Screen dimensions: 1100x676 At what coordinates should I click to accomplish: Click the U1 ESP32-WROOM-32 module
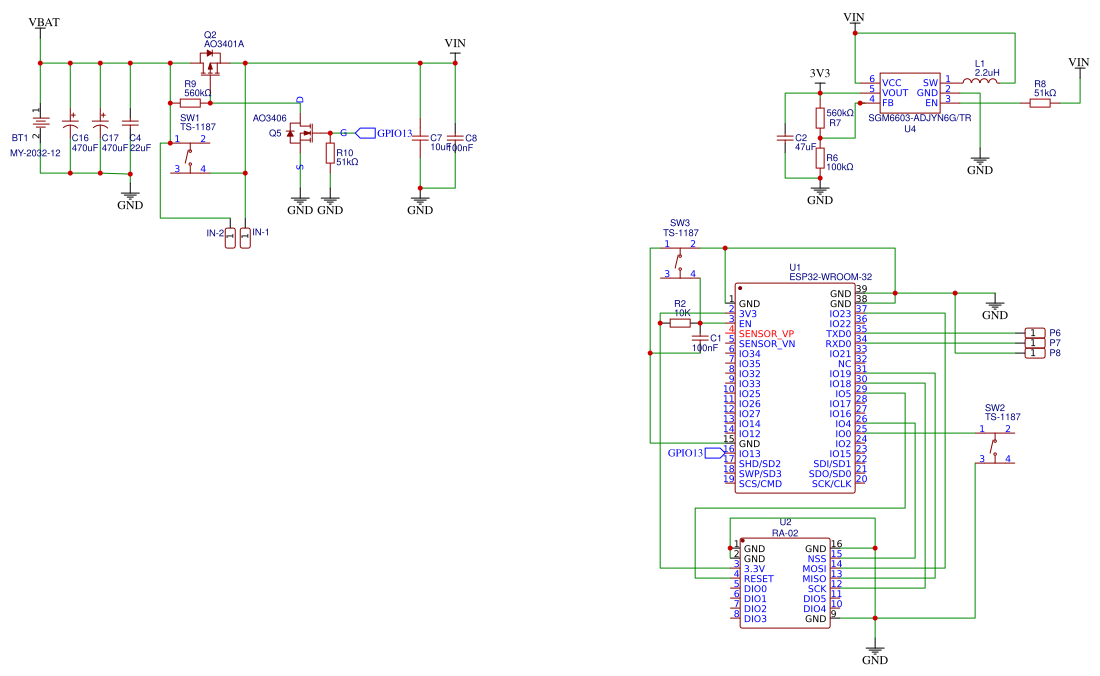coord(795,390)
